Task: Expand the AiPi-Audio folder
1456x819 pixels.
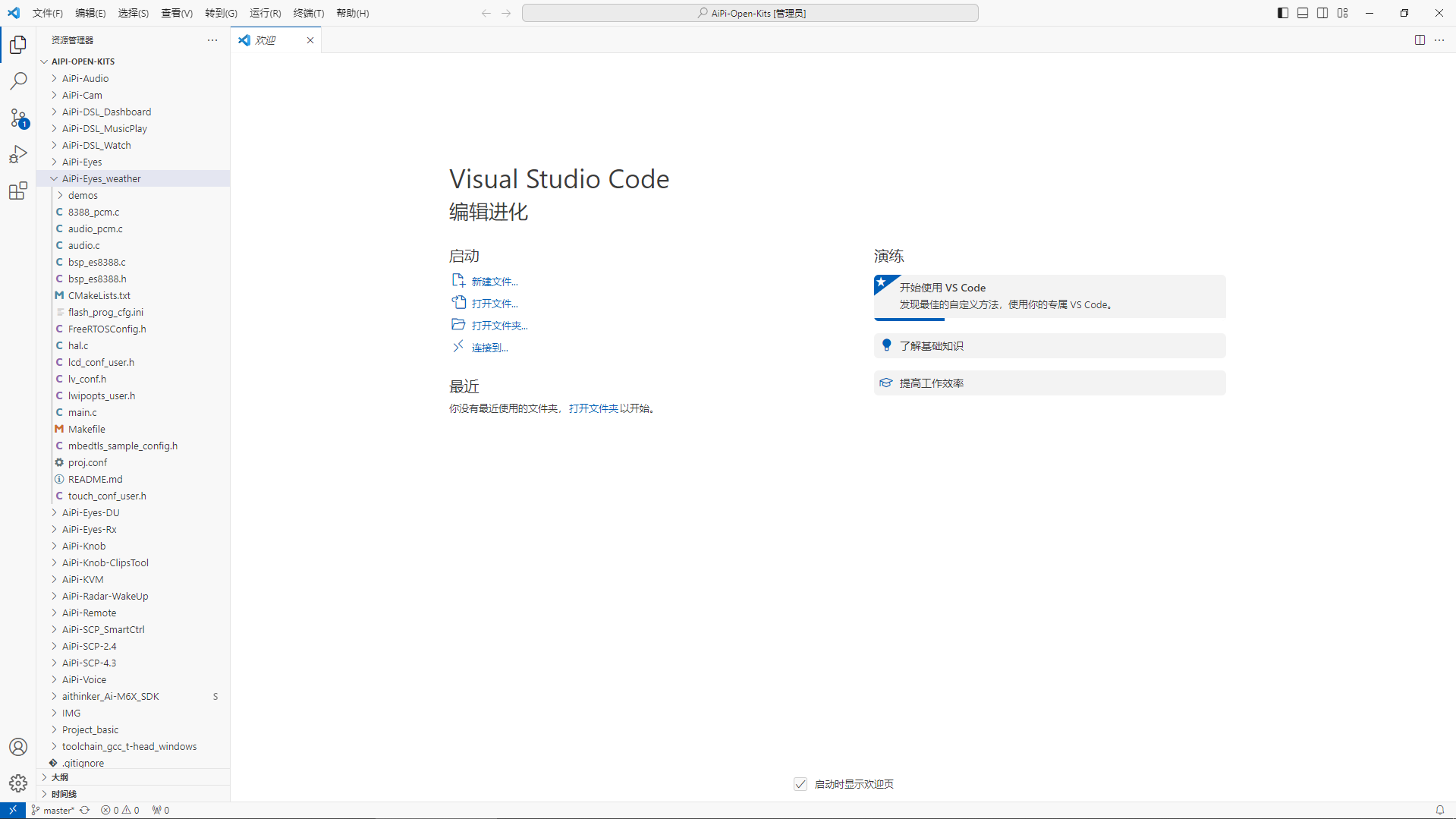Action: 133,78
